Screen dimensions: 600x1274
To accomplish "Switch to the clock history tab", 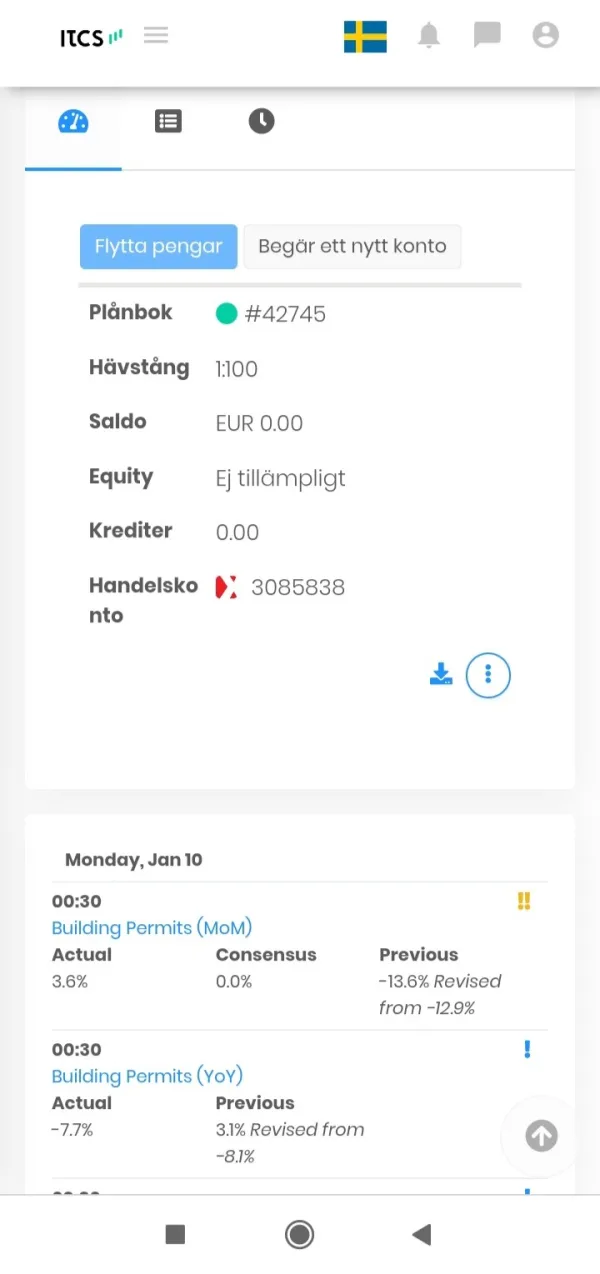I will (x=261, y=122).
